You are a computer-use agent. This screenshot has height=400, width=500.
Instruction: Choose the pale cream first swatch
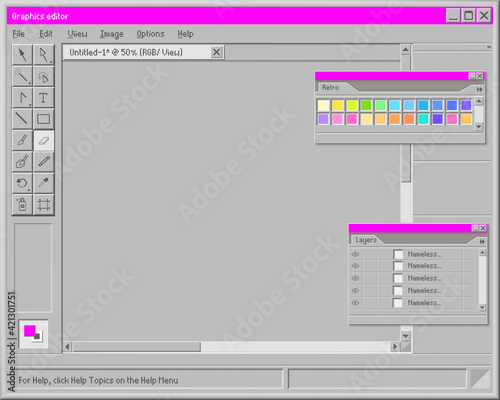pos(323,105)
